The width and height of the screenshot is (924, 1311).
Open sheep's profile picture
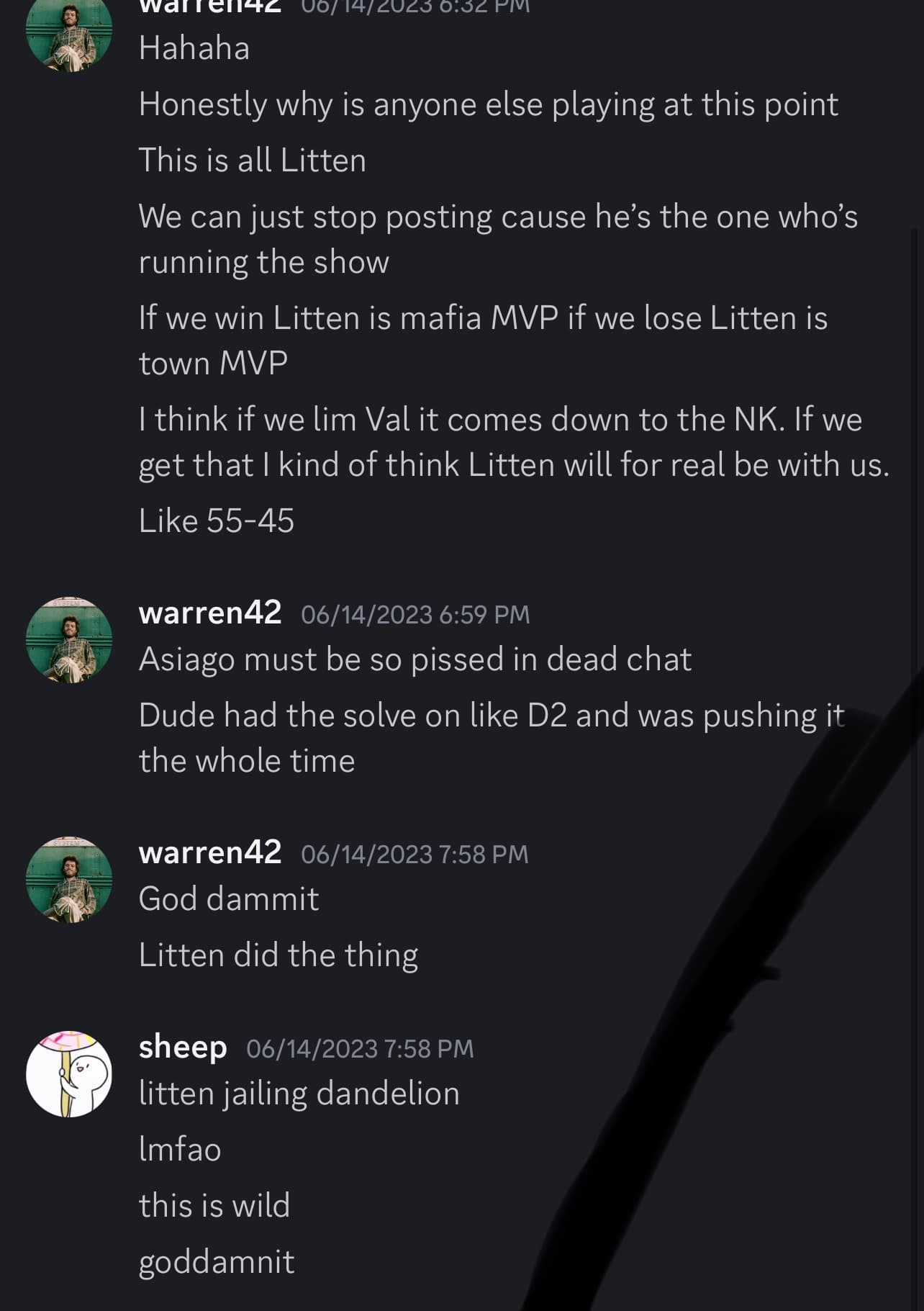click(69, 1073)
